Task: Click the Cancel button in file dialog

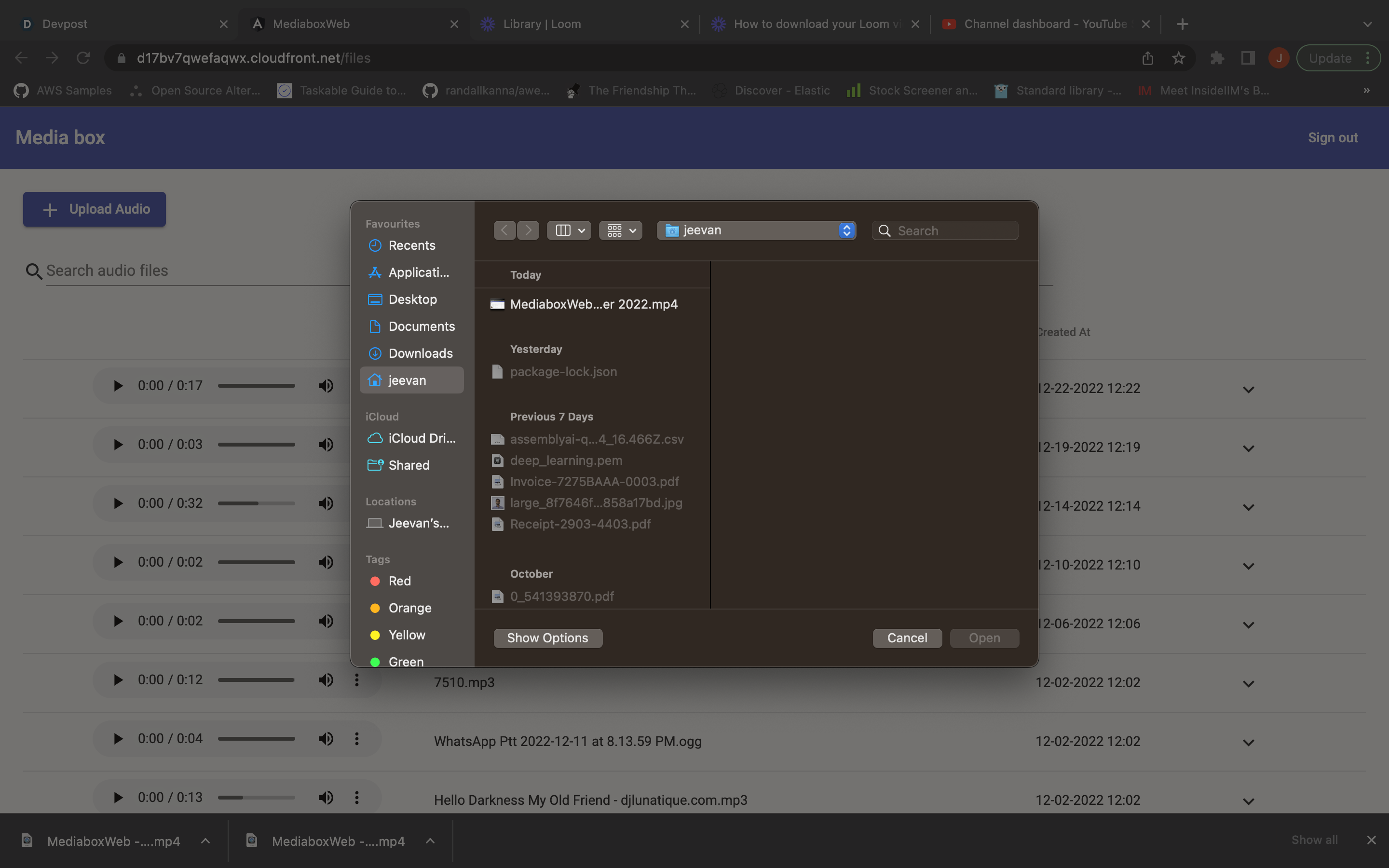Action: (906, 638)
